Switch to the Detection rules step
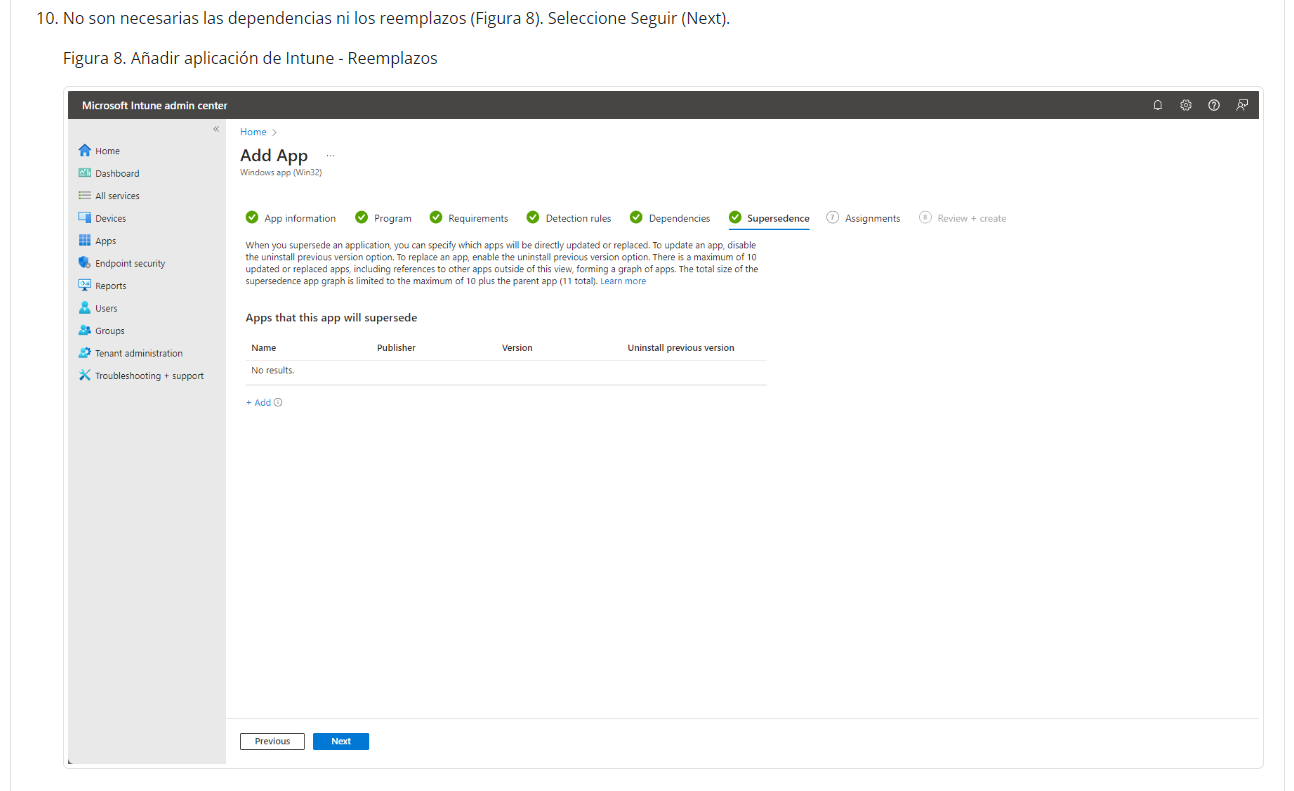1294x791 pixels. pyautogui.click(x=569, y=218)
